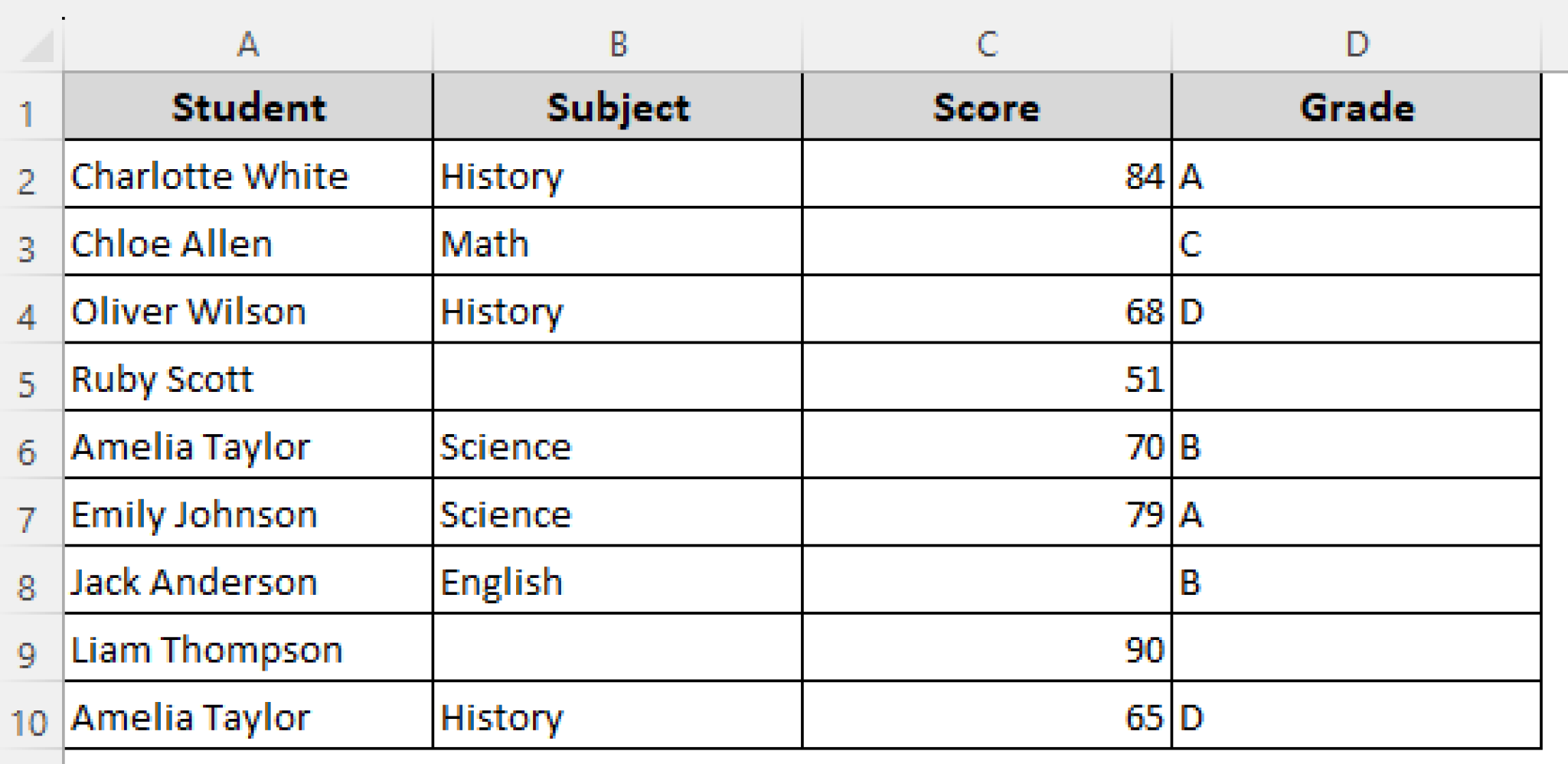Screen dimensions: 1568x764
Task: Select column B header
Action: (618, 44)
